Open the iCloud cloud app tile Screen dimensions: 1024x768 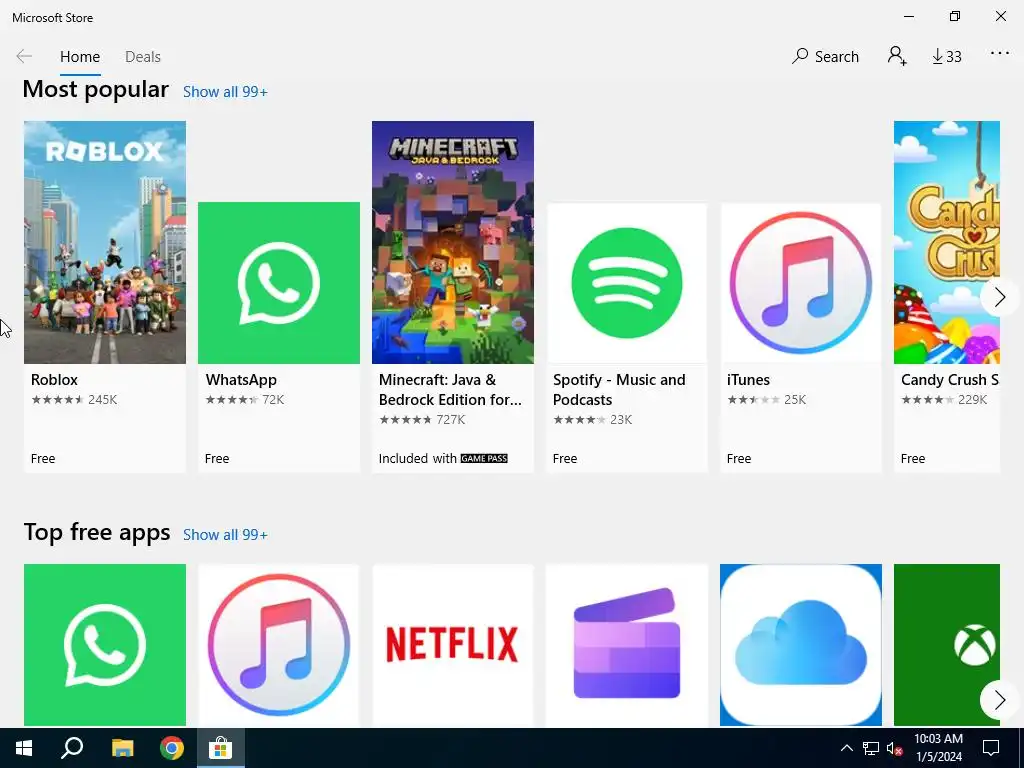pyautogui.click(x=801, y=645)
